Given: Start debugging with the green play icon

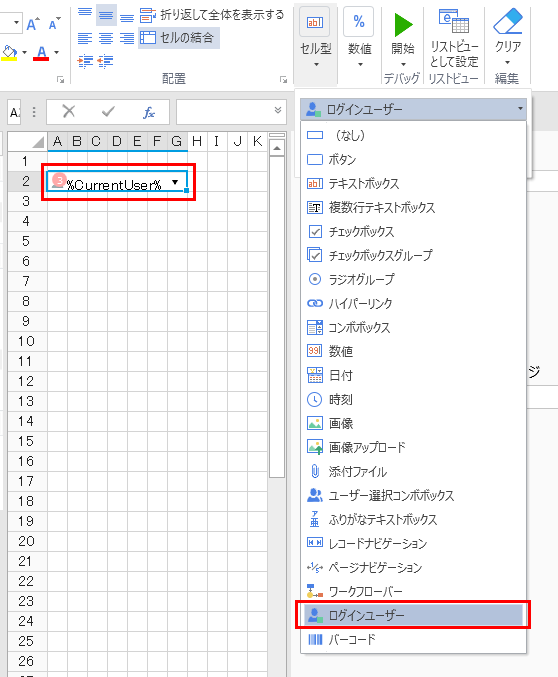Looking at the screenshot, I should [x=403, y=25].
